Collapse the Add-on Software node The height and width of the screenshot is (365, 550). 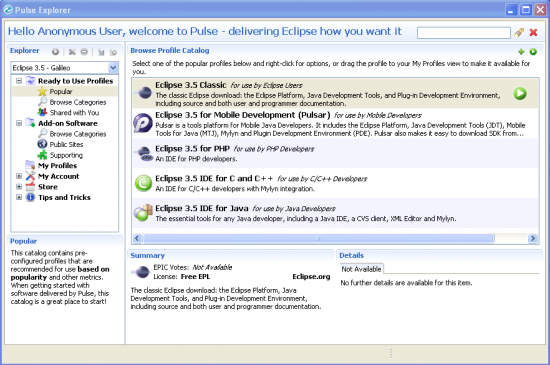pyautogui.click(x=19, y=123)
